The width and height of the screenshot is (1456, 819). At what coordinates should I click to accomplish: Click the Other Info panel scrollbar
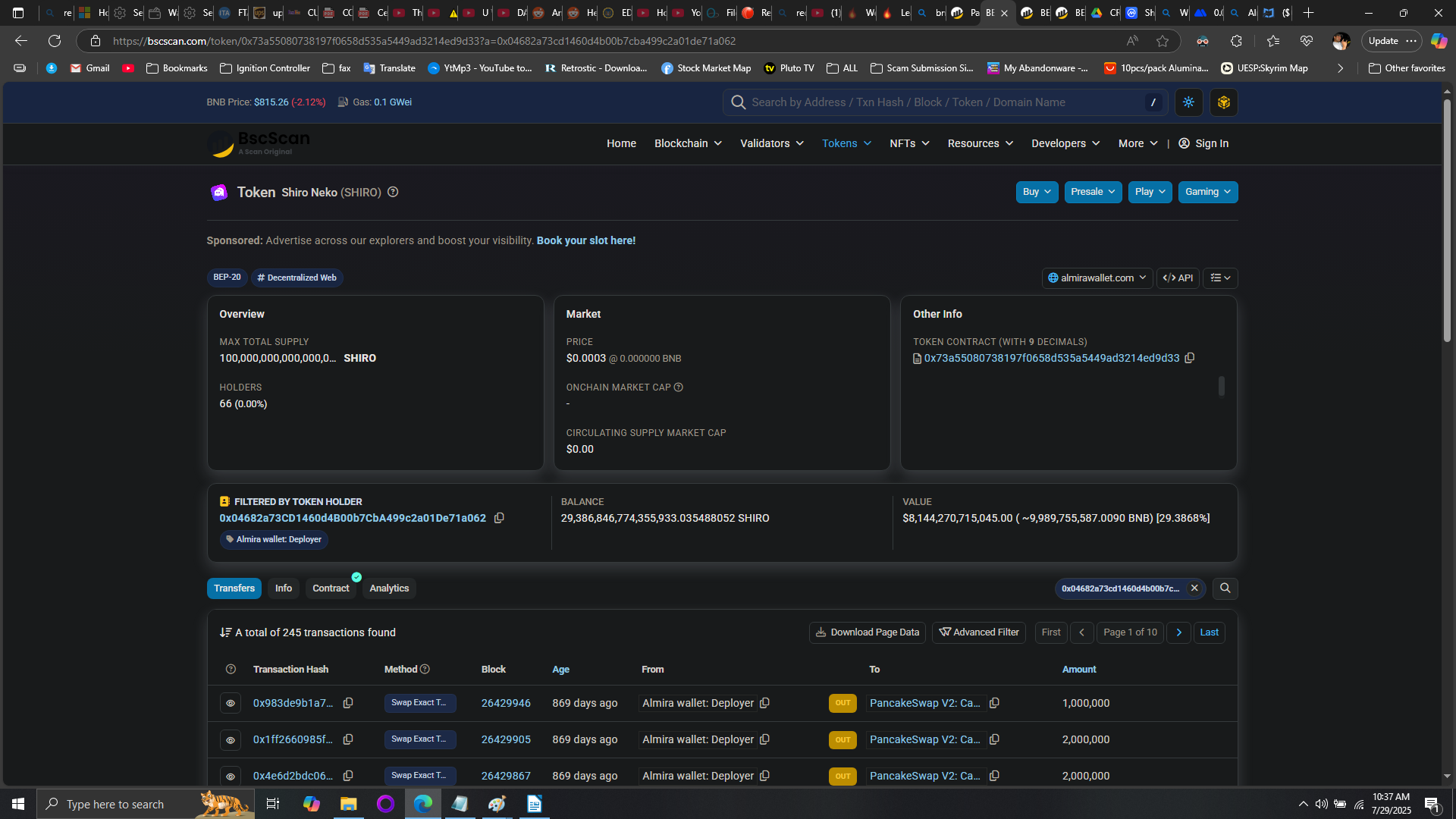tap(1221, 386)
